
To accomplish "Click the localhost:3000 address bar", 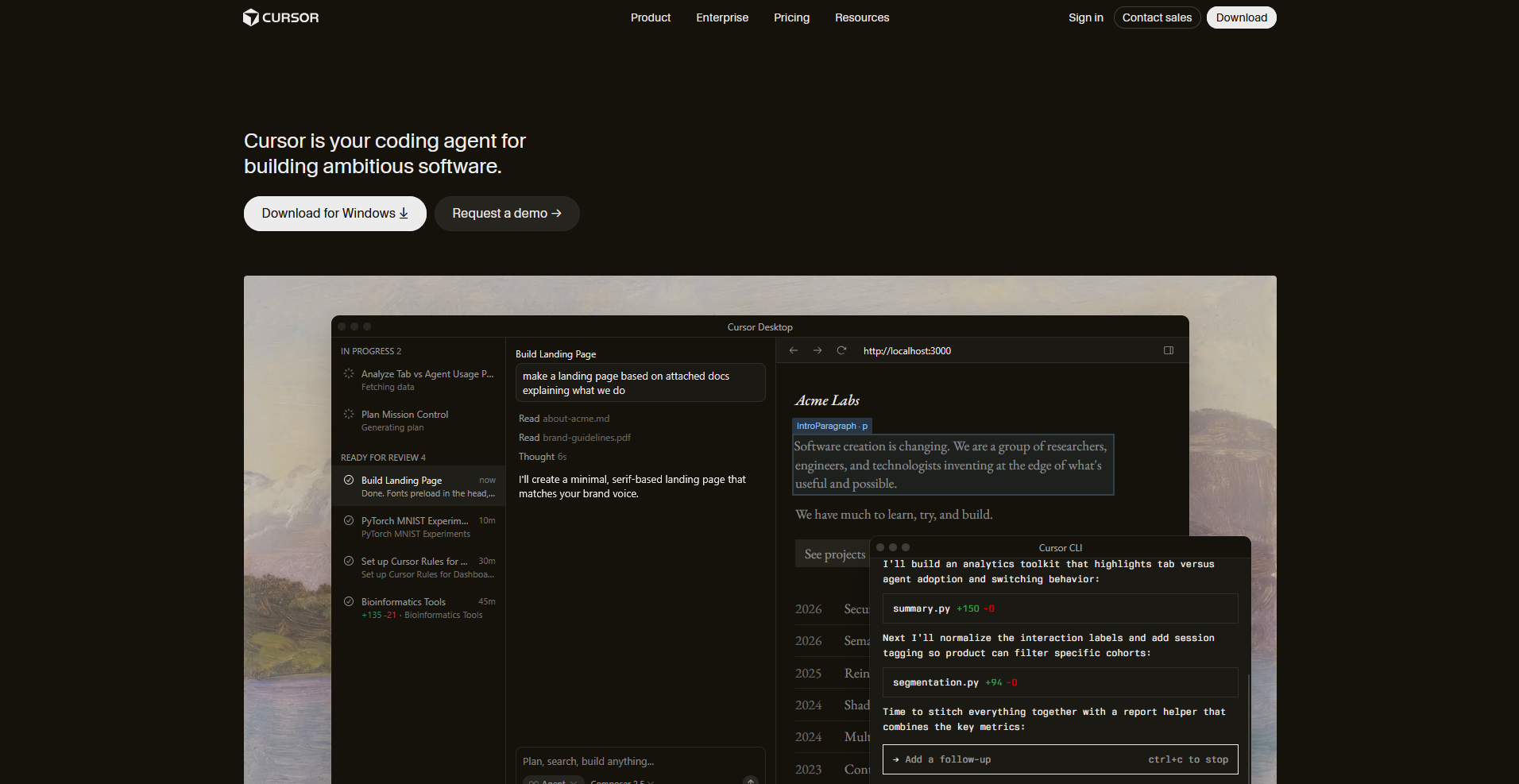I will click(x=907, y=350).
